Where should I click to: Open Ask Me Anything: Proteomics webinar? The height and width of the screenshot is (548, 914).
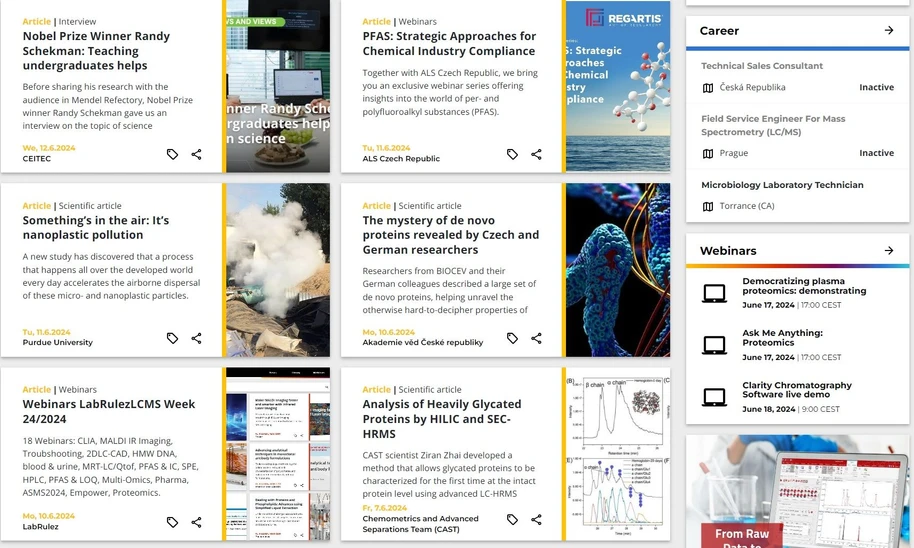(782, 338)
